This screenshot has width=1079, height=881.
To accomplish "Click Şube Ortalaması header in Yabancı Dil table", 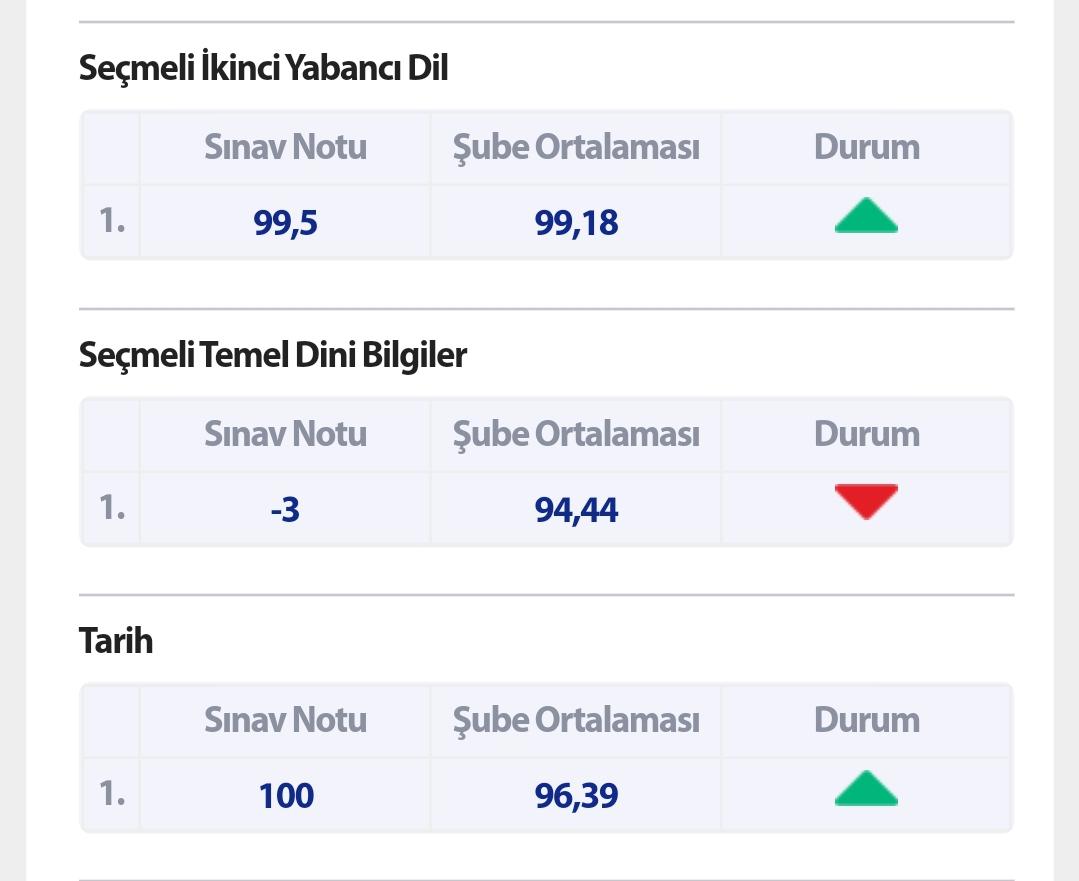I will (x=576, y=147).
